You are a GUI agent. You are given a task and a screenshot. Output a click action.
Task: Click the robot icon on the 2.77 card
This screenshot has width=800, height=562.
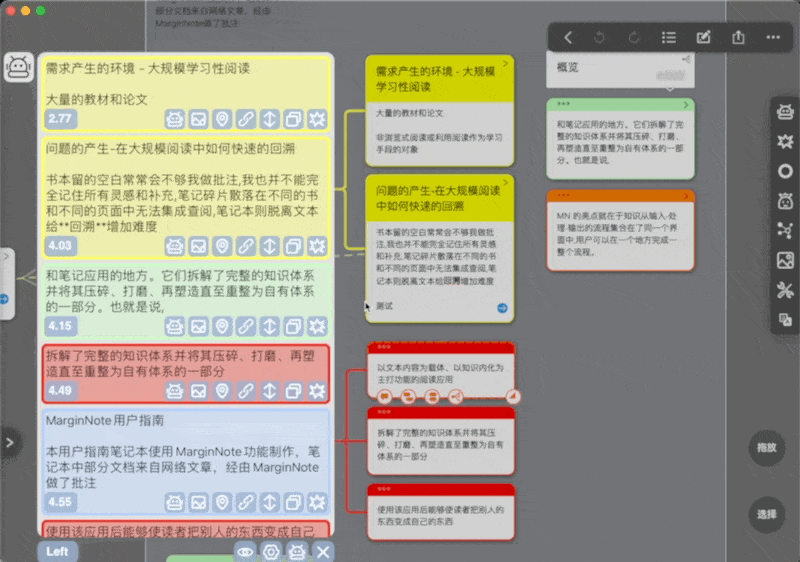[x=174, y=119]
